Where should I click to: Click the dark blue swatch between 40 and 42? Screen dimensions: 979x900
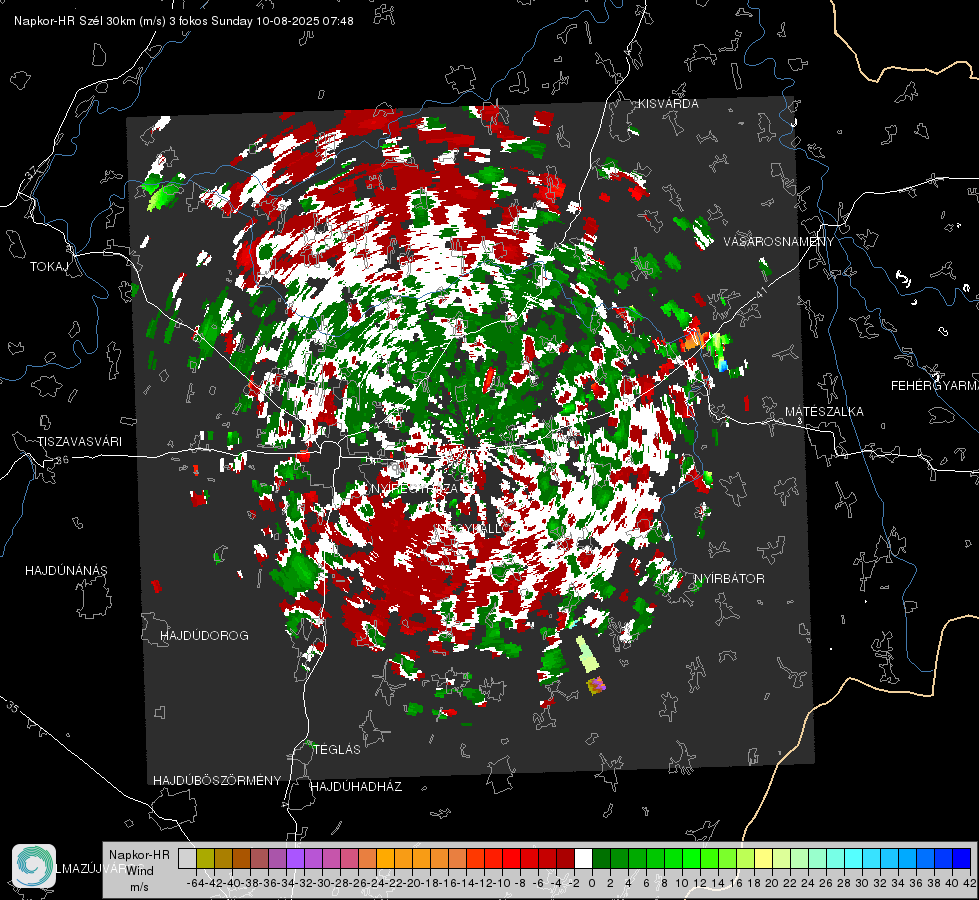(961, 859)
